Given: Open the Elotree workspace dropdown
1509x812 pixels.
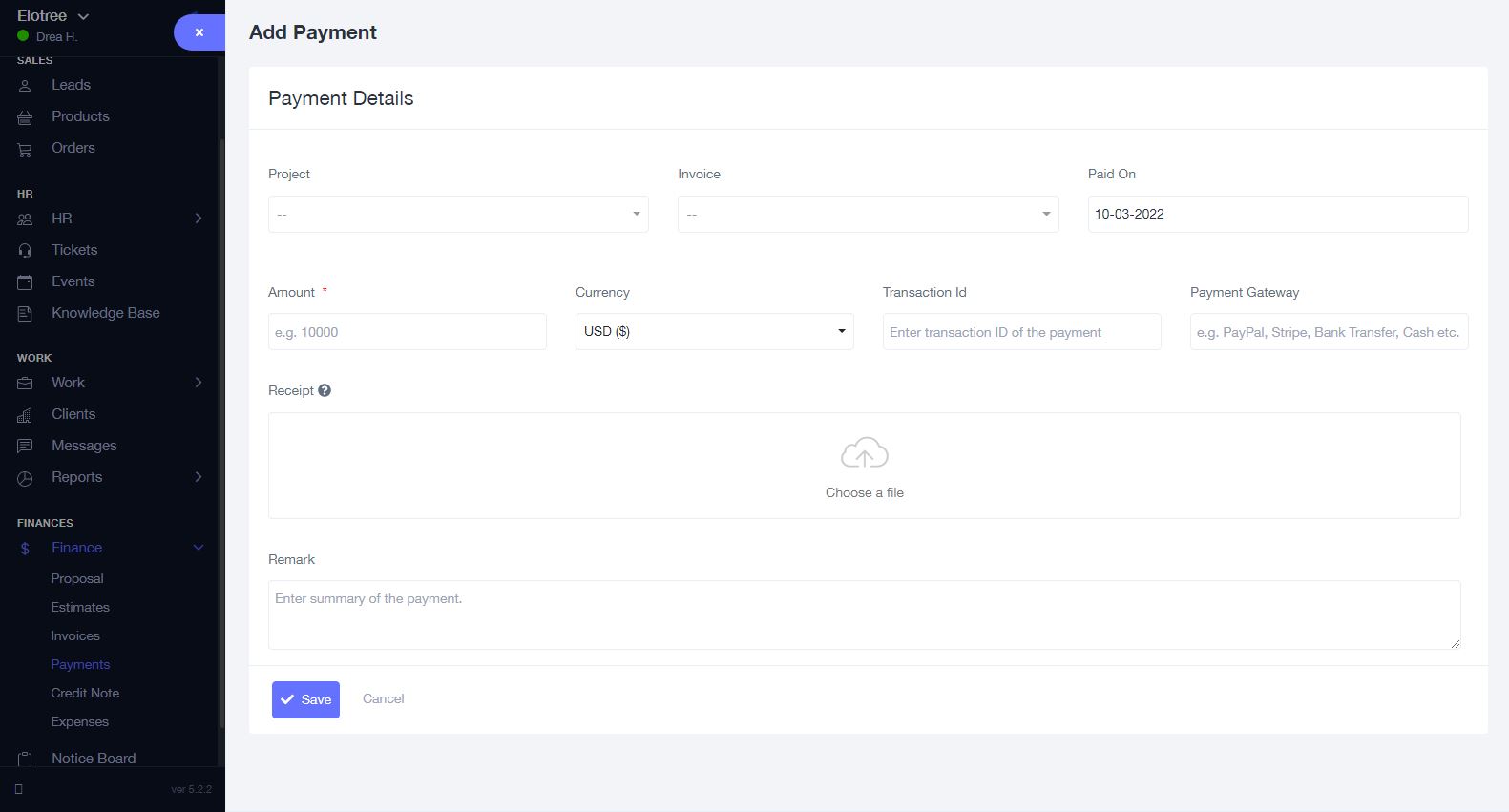Looking at the screenshot, I should (53, 16).
